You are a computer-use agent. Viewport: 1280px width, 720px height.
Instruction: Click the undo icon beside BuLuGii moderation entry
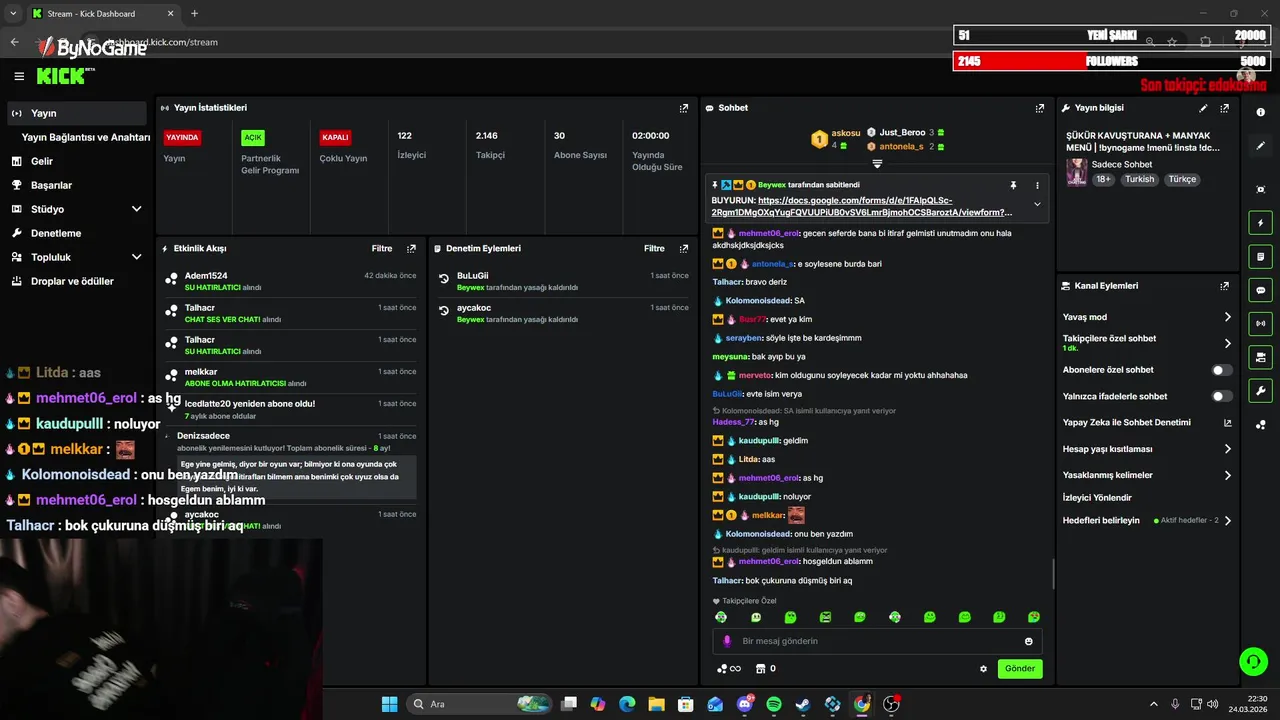(x=444, y=279)
